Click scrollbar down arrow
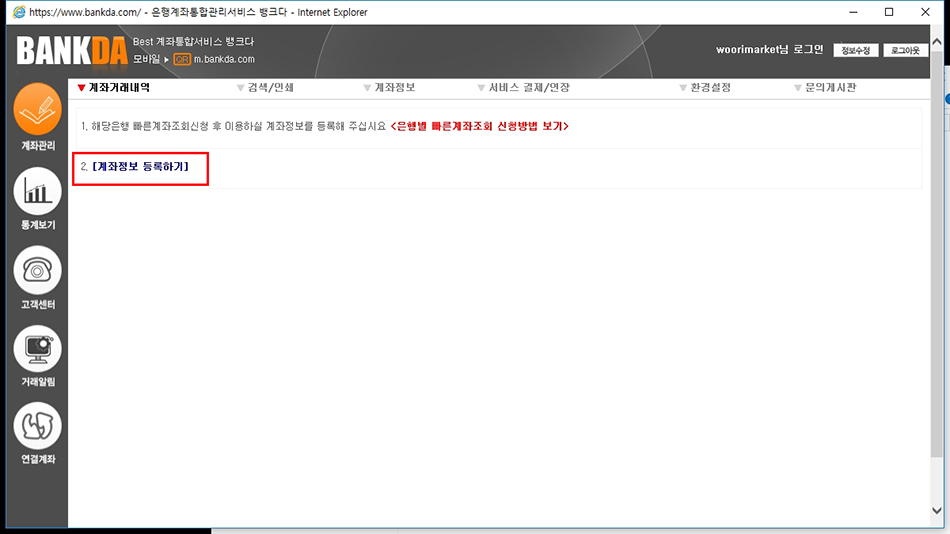 [937, 510]
